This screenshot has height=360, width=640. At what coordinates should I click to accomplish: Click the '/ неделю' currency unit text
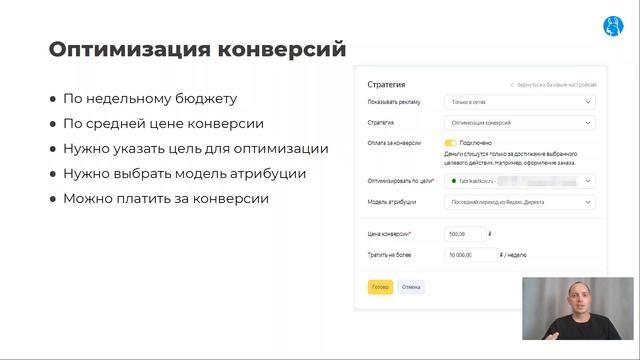pyautogui.click(x=513, y=255)
